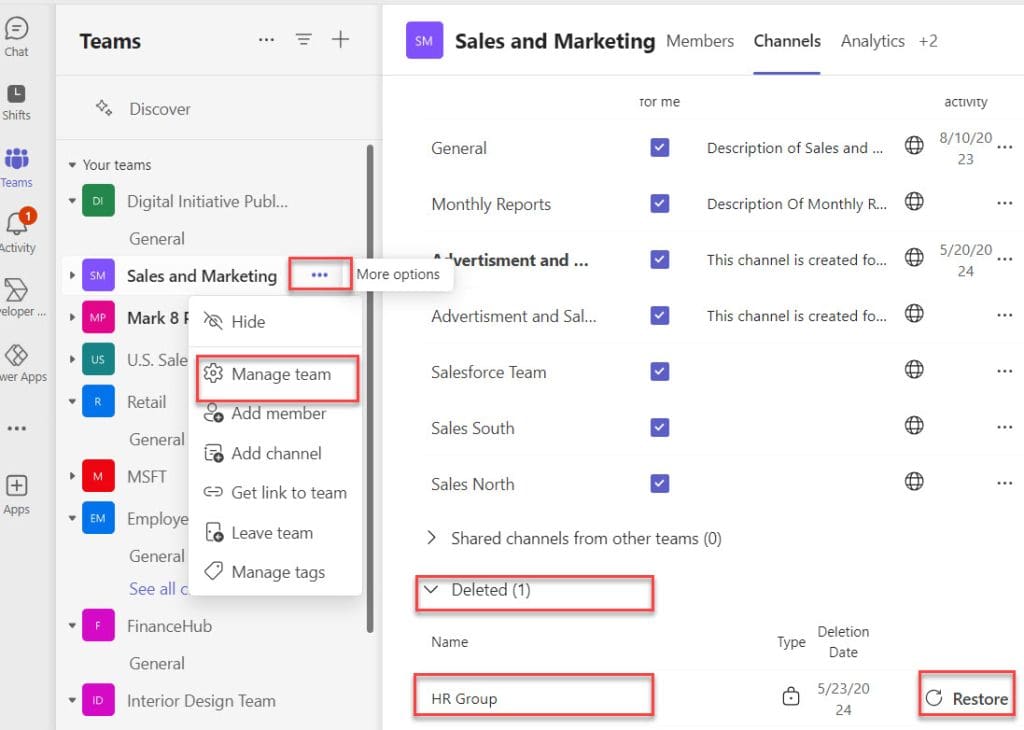Choose Add channel menu entry

click(x=275, y=453)
